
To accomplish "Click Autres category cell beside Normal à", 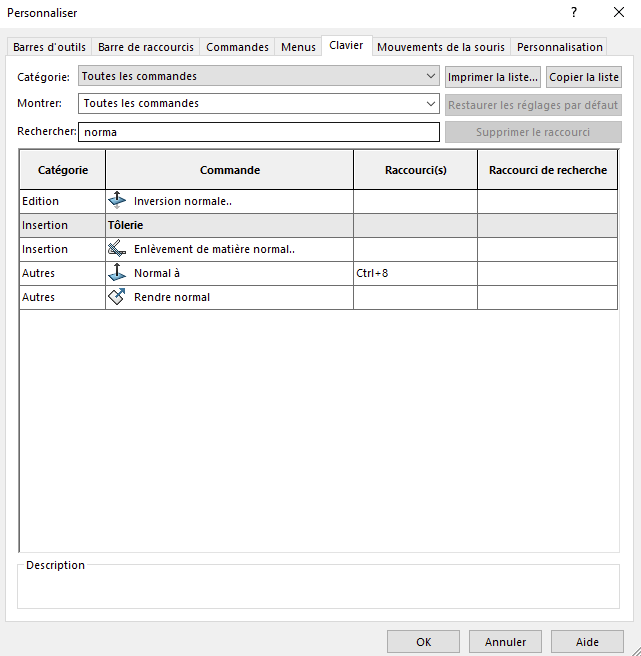I will (x=62, y=273).
